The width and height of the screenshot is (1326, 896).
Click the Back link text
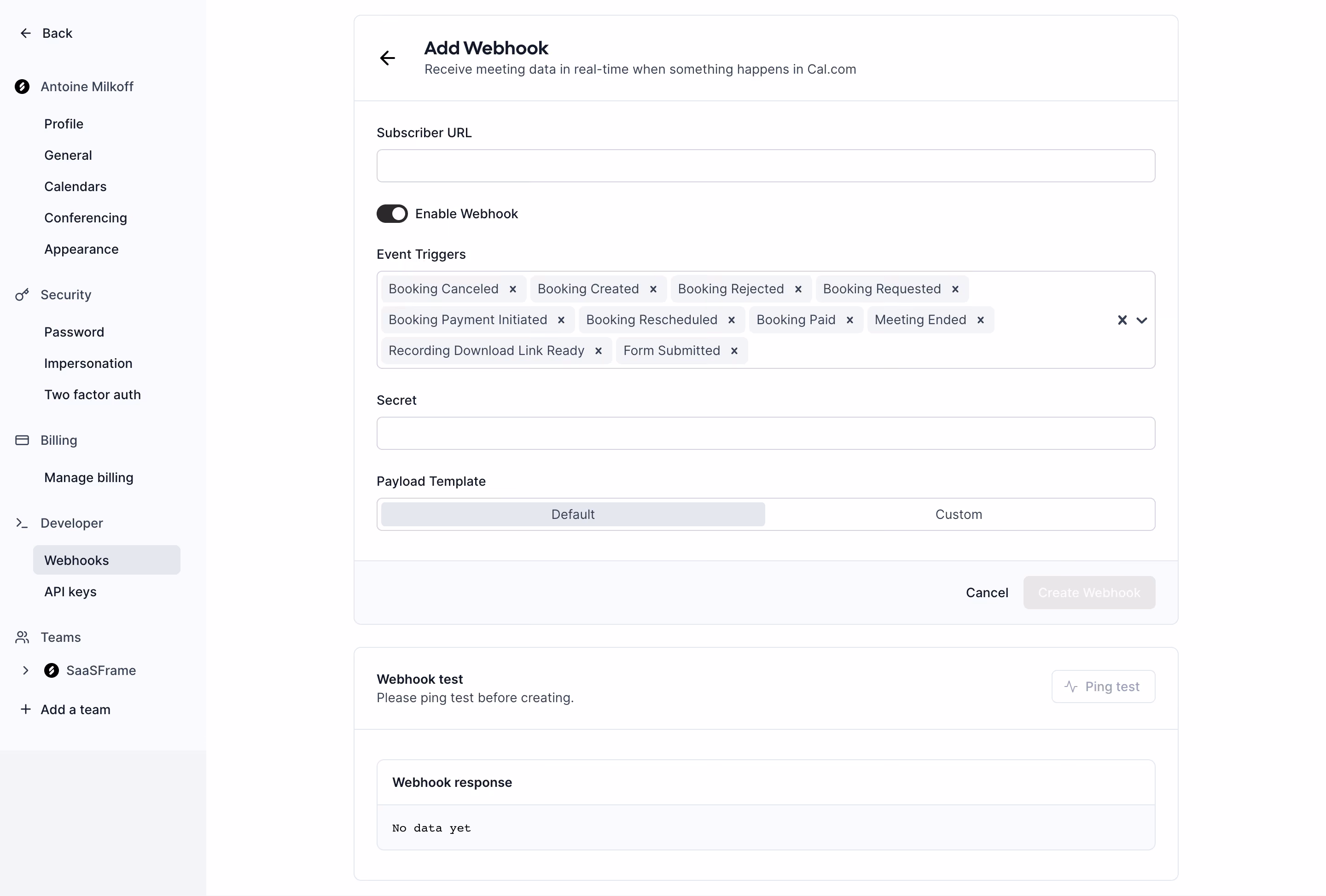point(57,33)
